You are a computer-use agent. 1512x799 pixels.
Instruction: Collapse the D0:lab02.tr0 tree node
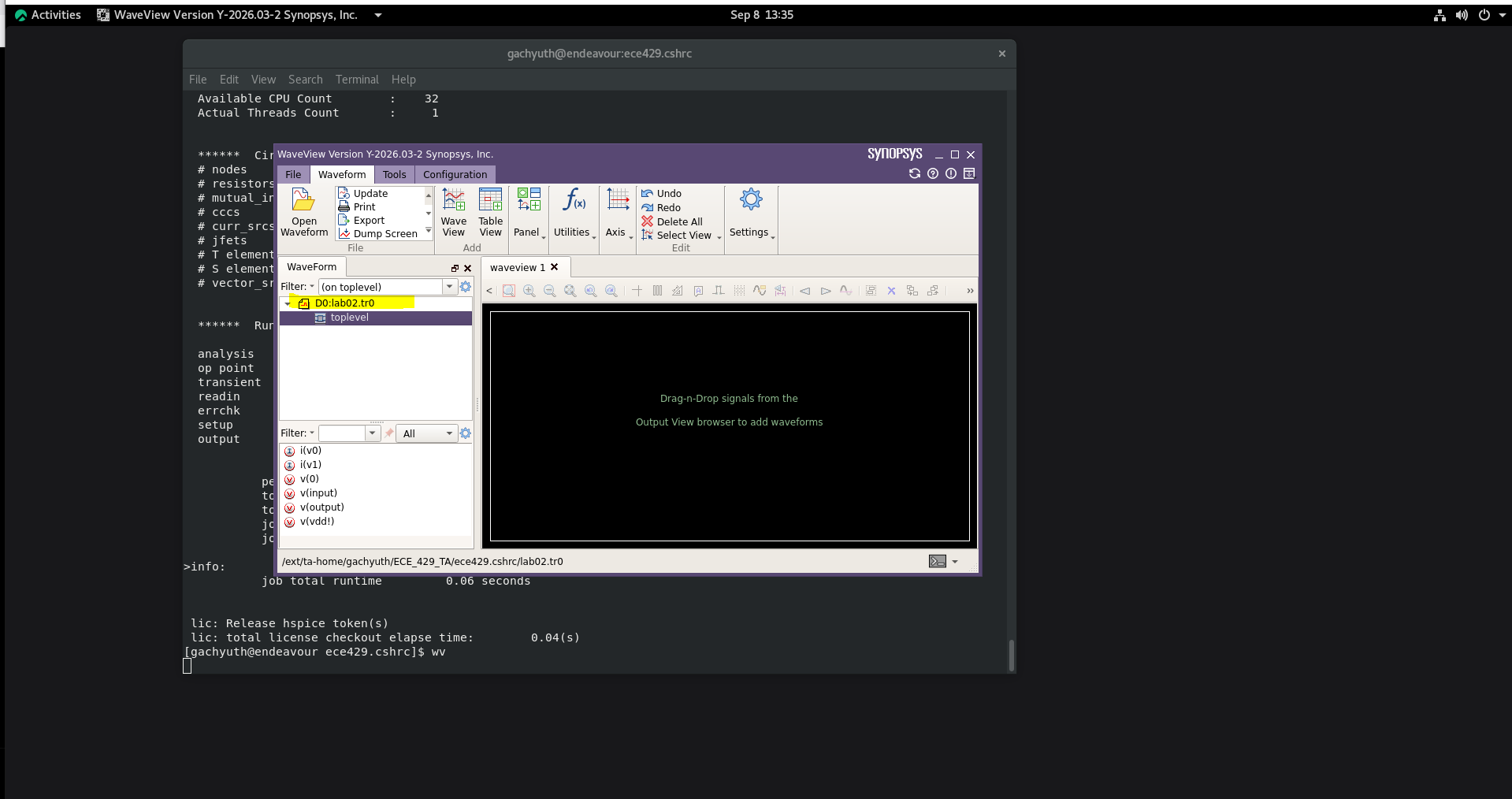pos(287,303)
